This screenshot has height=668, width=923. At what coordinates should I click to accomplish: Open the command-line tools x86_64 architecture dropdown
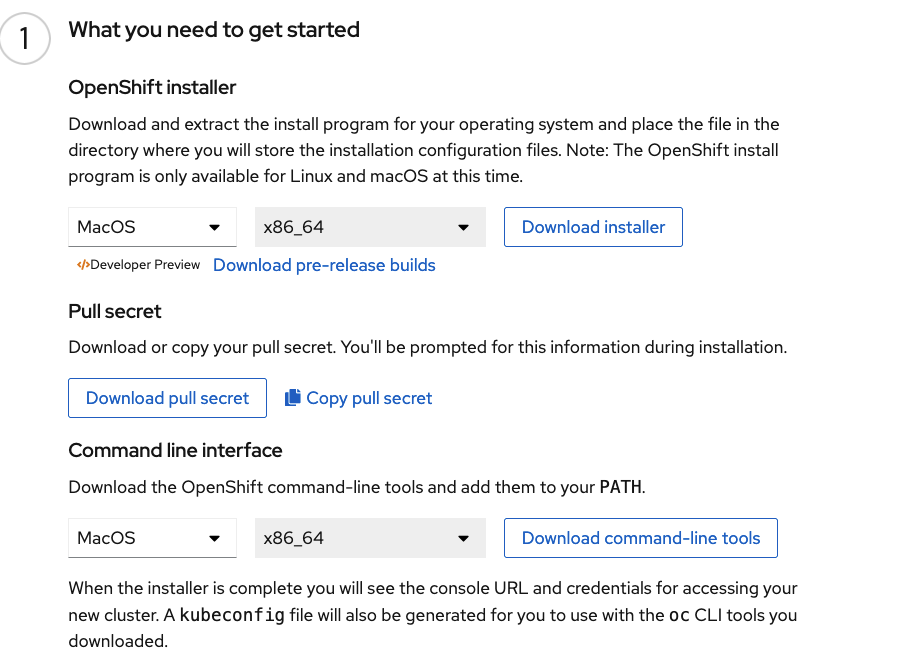(x=370, y=538)
